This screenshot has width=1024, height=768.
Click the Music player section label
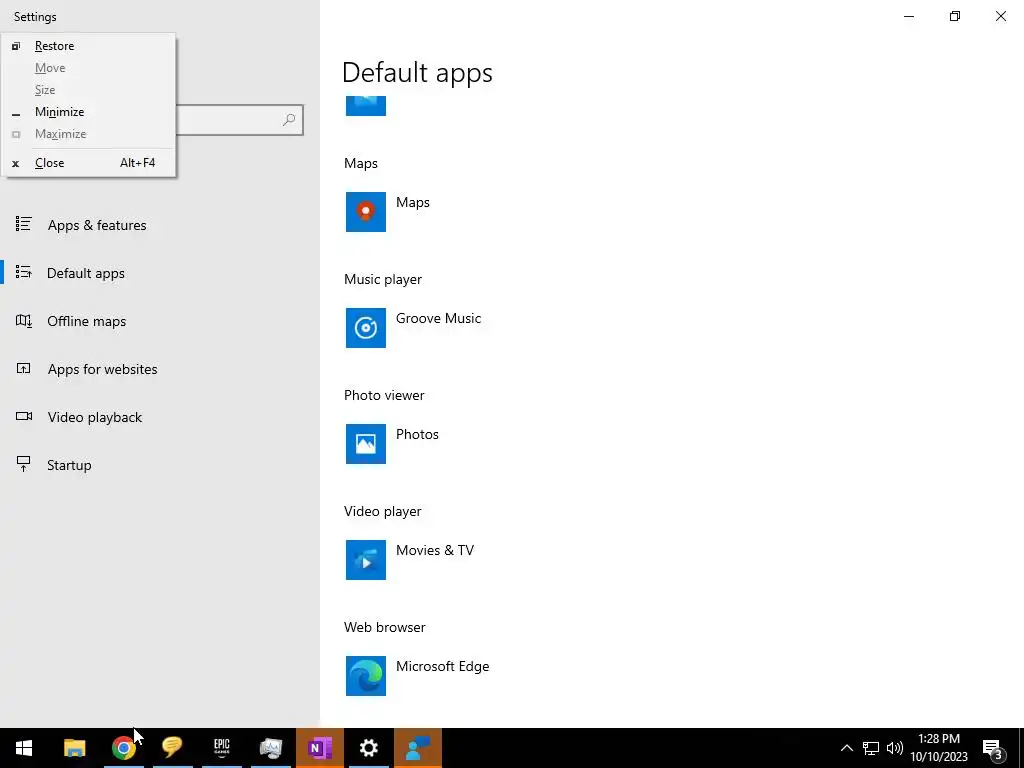(x=383, y=280)
